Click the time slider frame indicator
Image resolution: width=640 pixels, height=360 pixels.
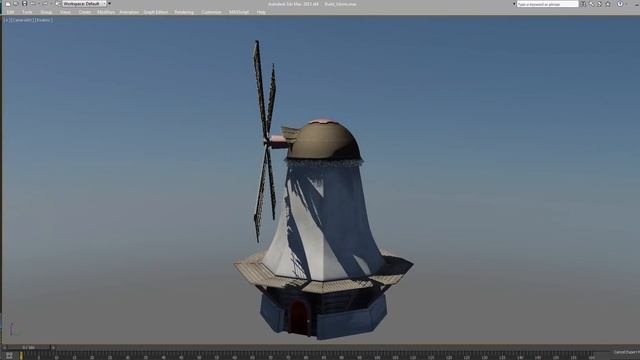(x=29, y=348)
